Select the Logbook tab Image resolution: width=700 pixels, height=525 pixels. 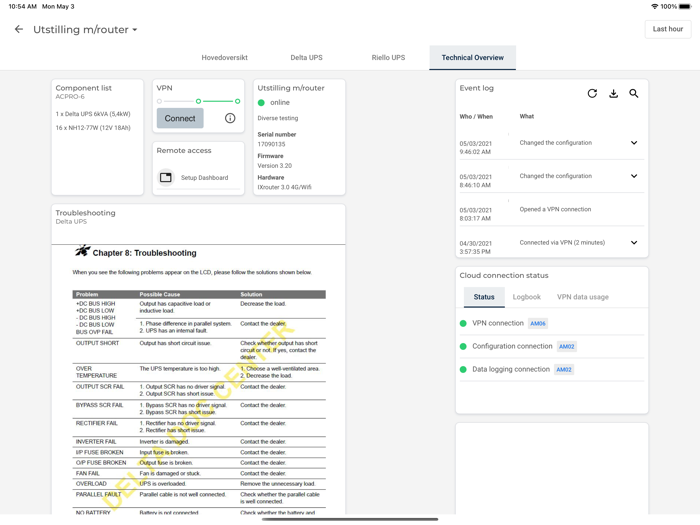click(526, 297)
